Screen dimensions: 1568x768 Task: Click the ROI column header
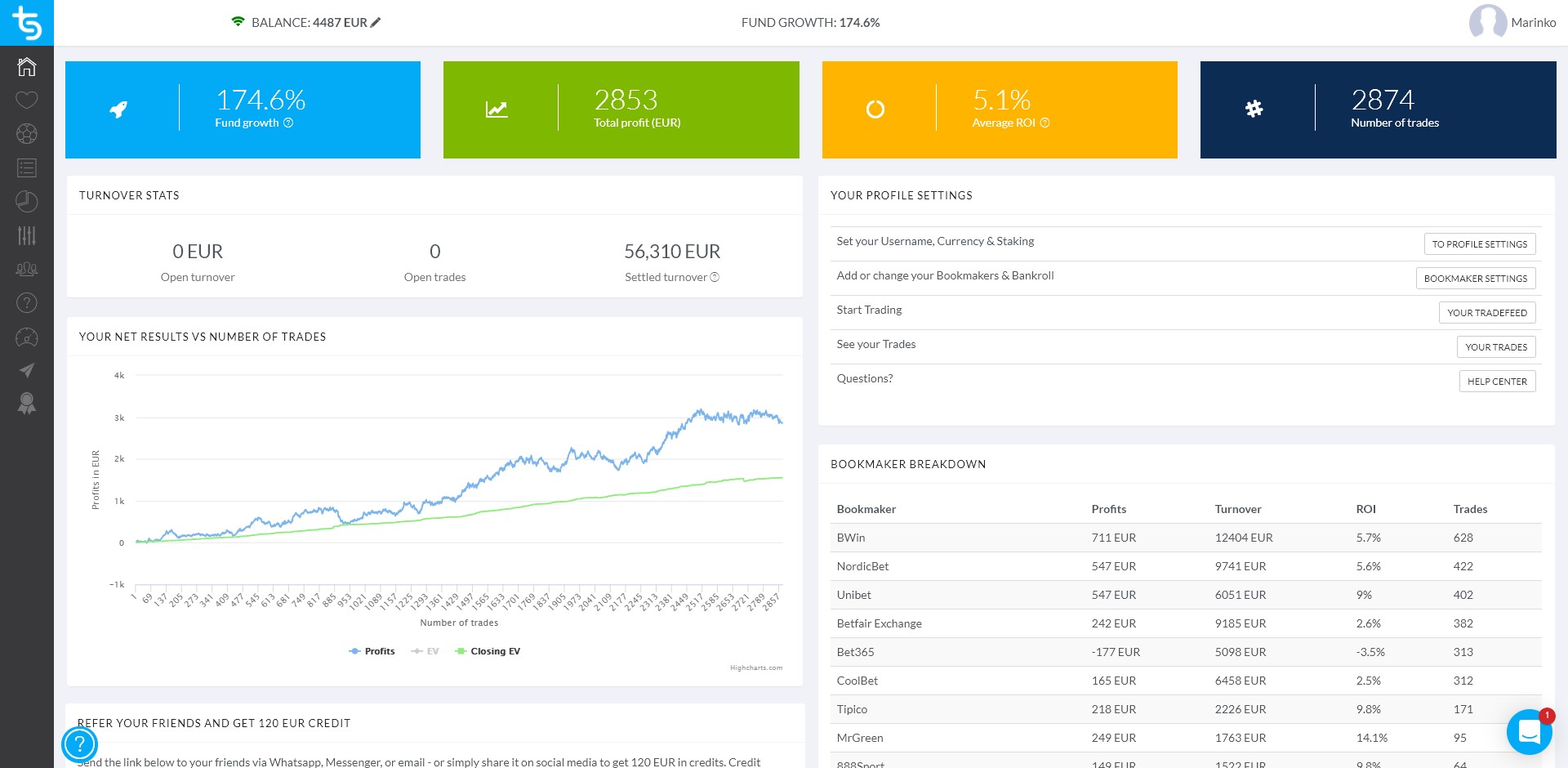(1365, 509)
